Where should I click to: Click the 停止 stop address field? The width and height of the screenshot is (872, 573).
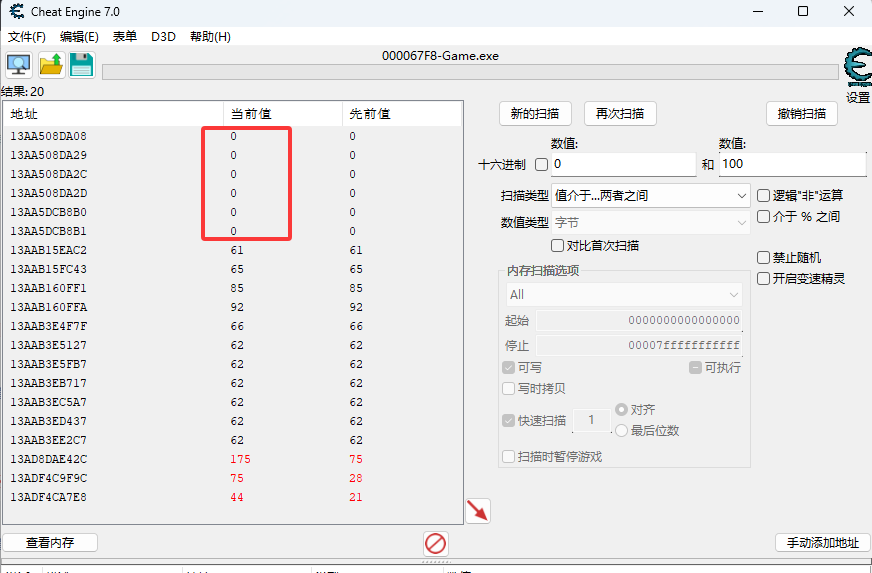[x=639, y=345]
